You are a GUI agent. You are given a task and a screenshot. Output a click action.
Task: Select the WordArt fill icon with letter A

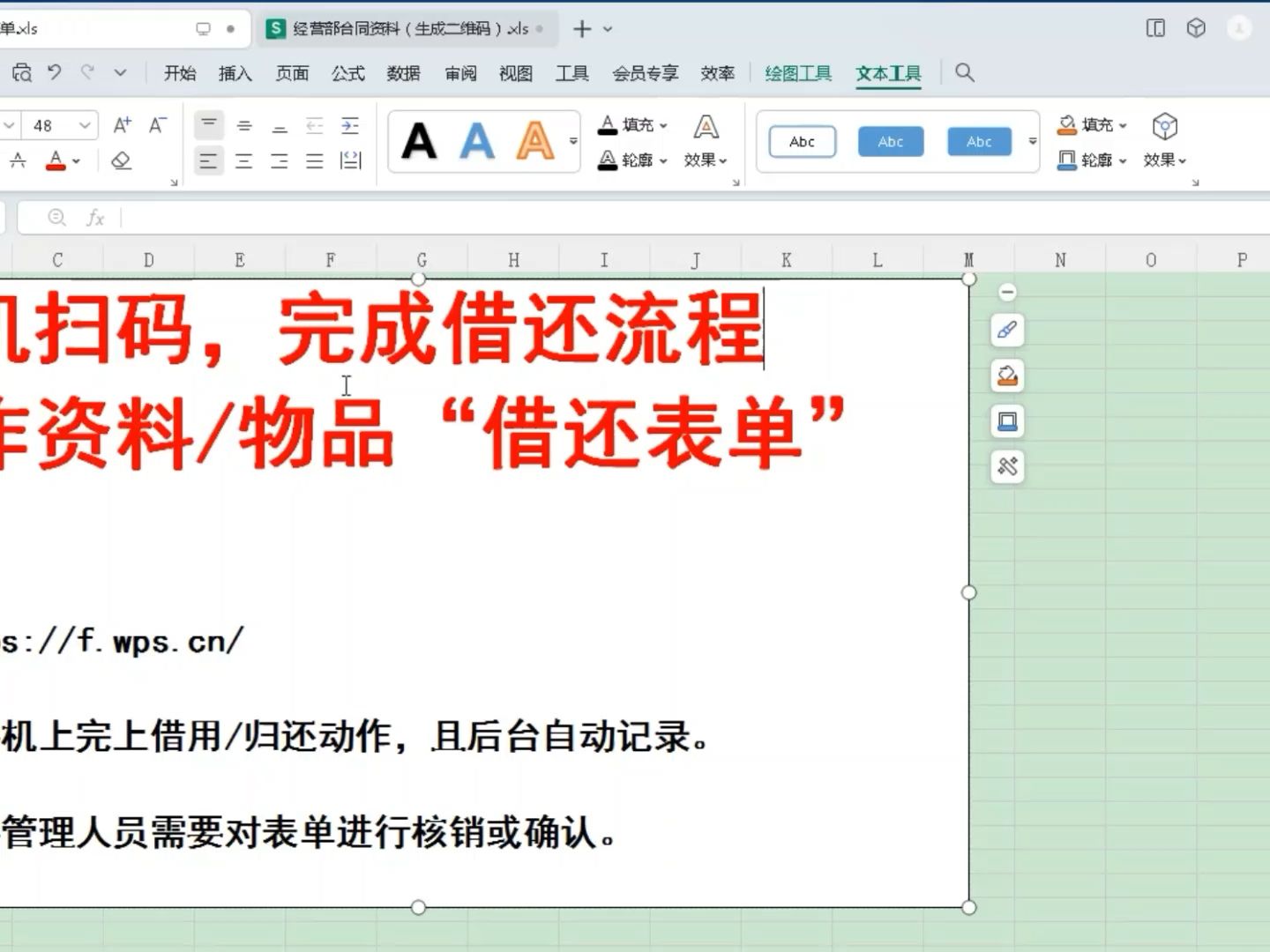point(607,124)
